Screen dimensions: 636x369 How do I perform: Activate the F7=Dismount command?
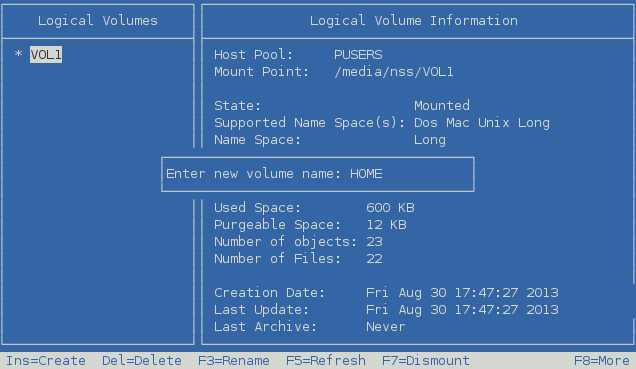tap(426, 360)
